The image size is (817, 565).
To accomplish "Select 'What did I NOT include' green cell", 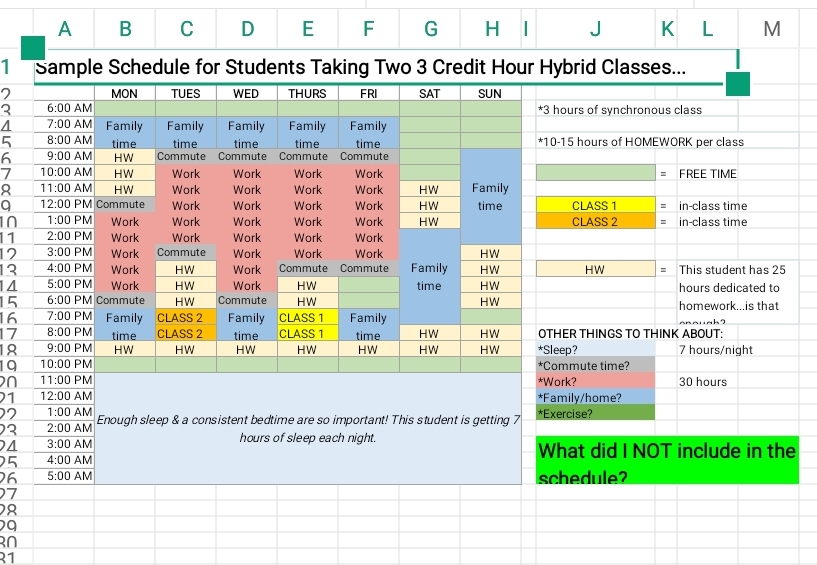I will coord(667,460).
